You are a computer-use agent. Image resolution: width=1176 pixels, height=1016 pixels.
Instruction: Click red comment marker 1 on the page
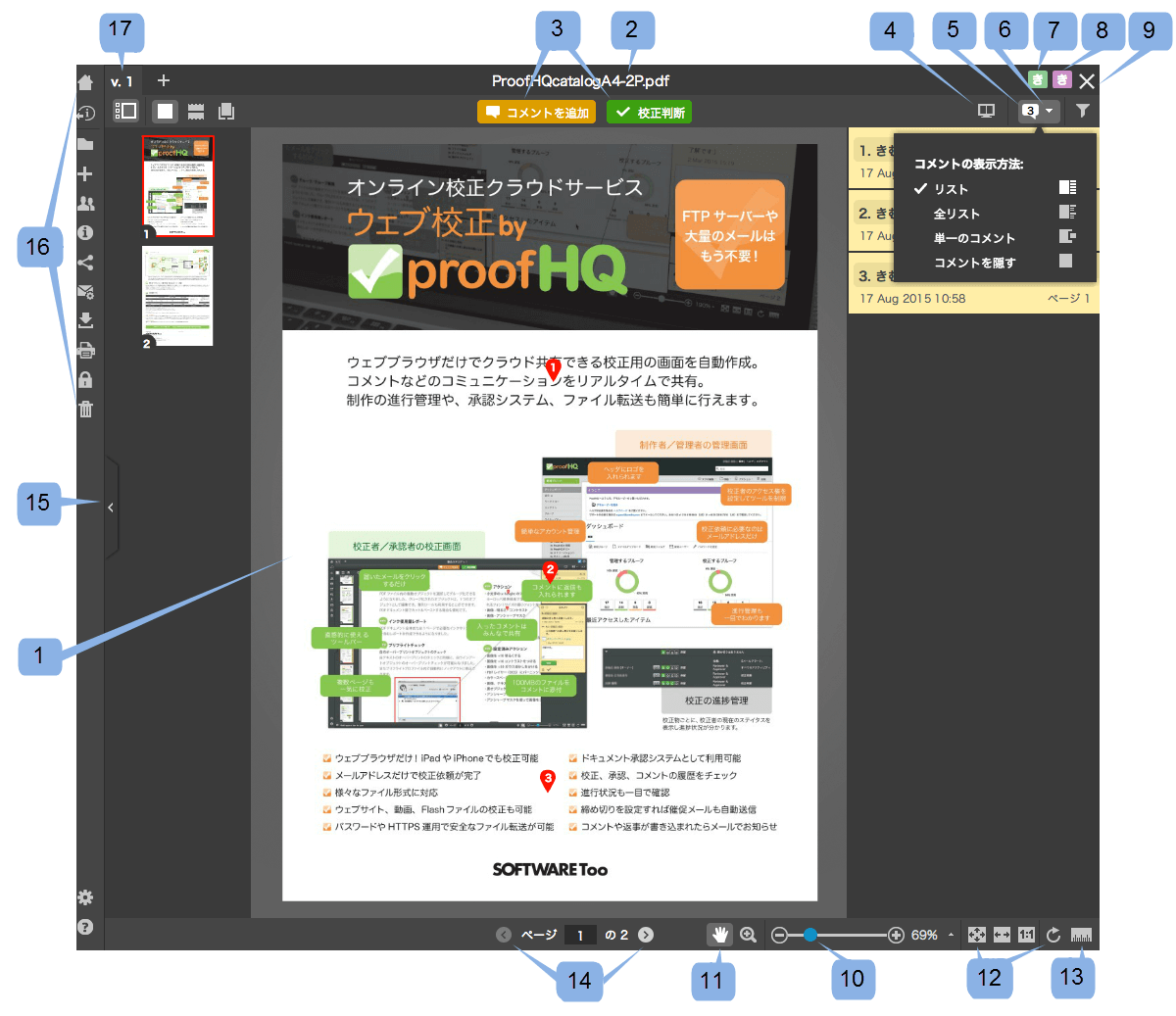click(553, 370)
